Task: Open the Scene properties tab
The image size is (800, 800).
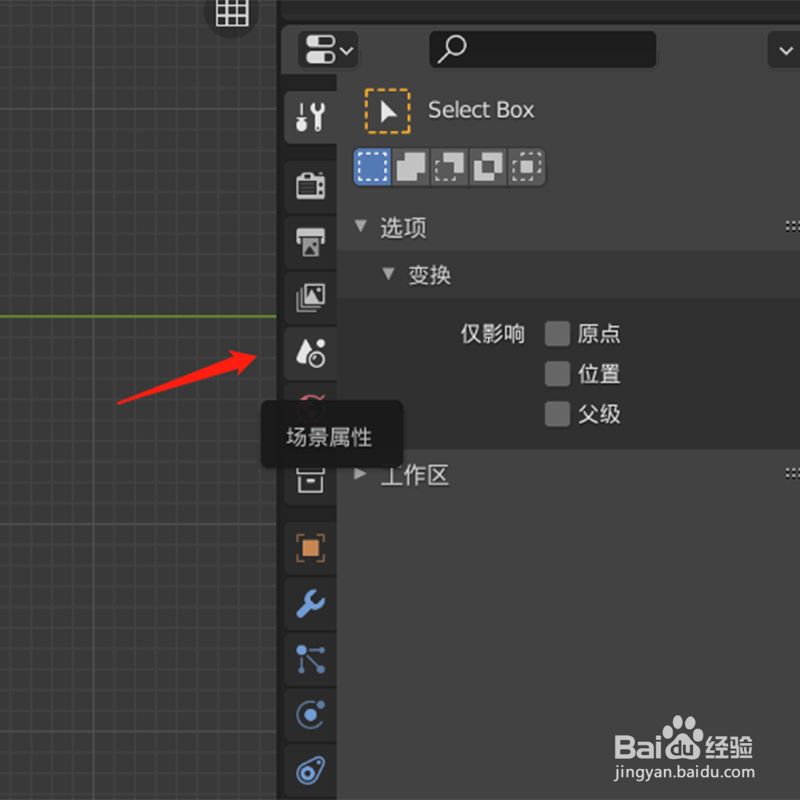Action: 311,353
